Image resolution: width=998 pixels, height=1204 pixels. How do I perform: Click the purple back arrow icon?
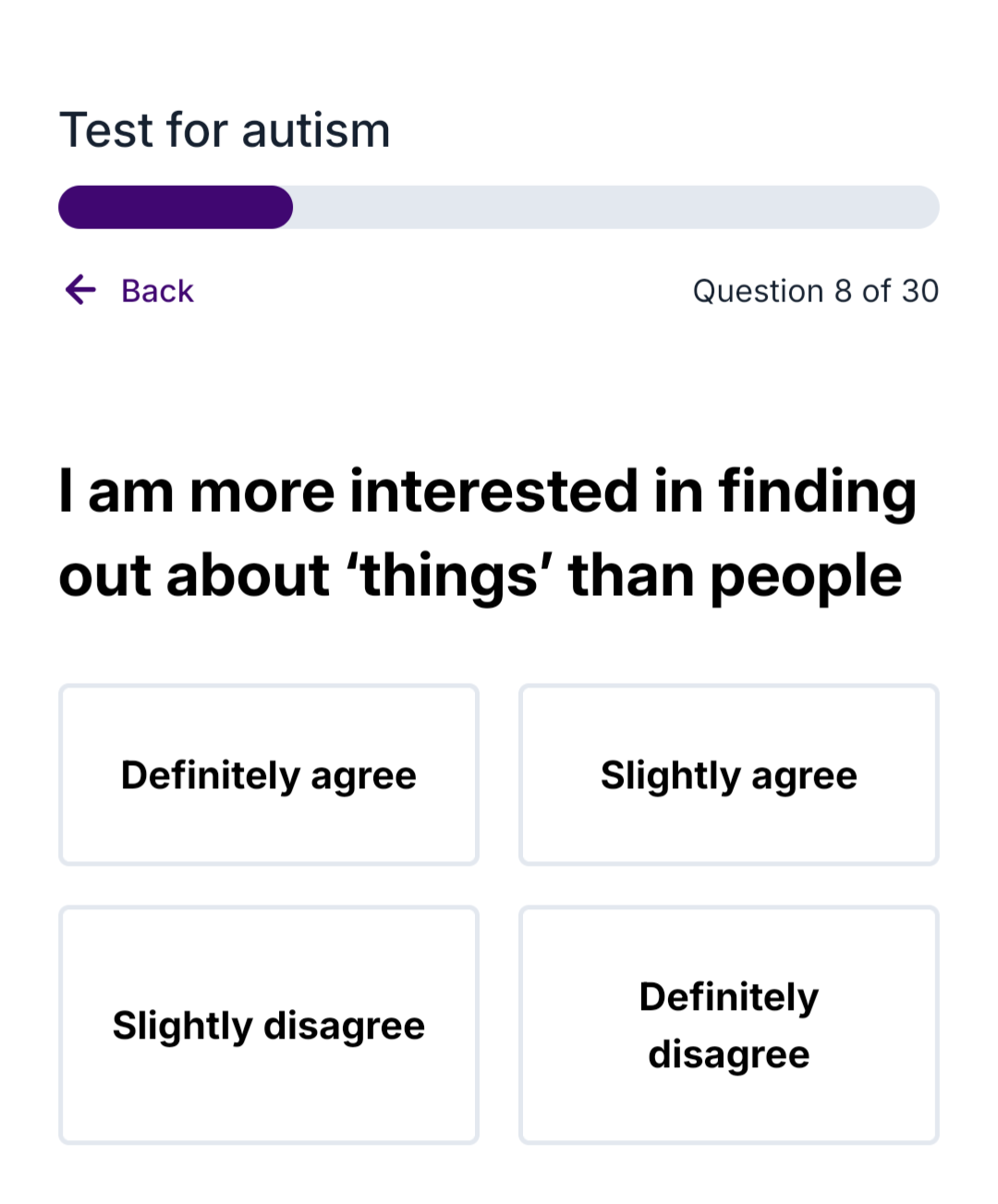point(81,290)
